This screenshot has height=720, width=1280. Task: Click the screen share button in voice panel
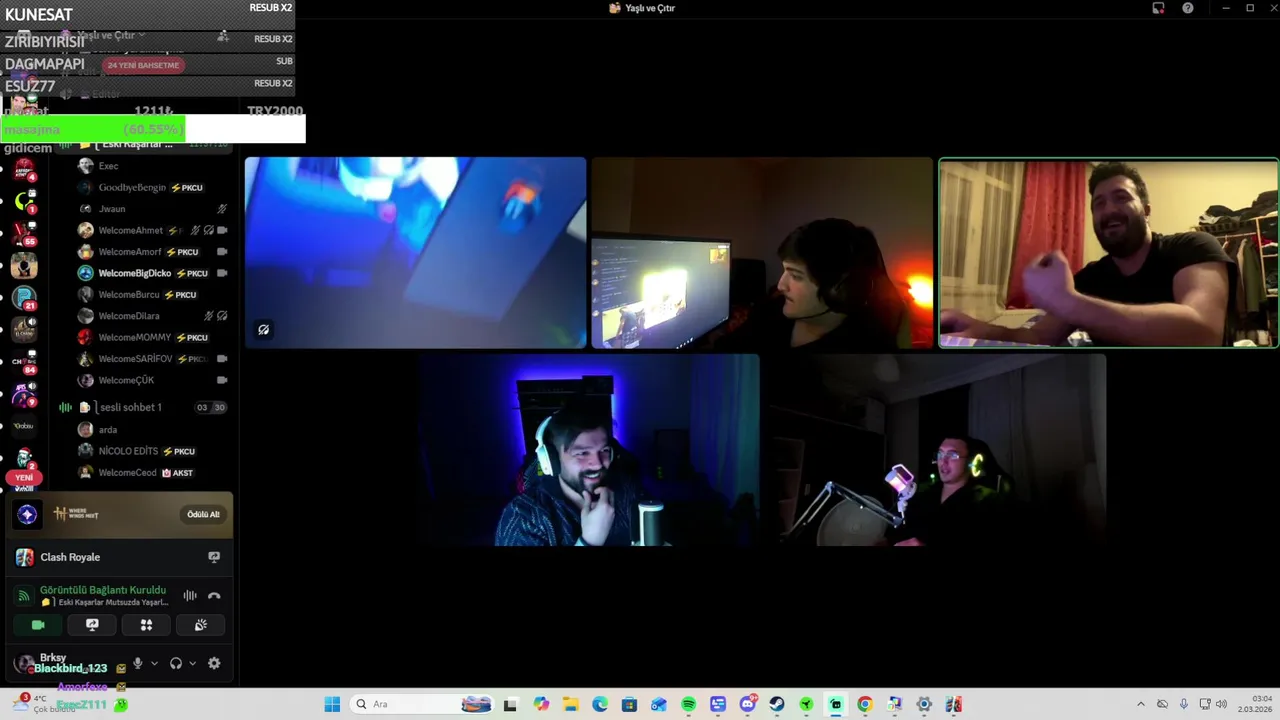point(92,625)
